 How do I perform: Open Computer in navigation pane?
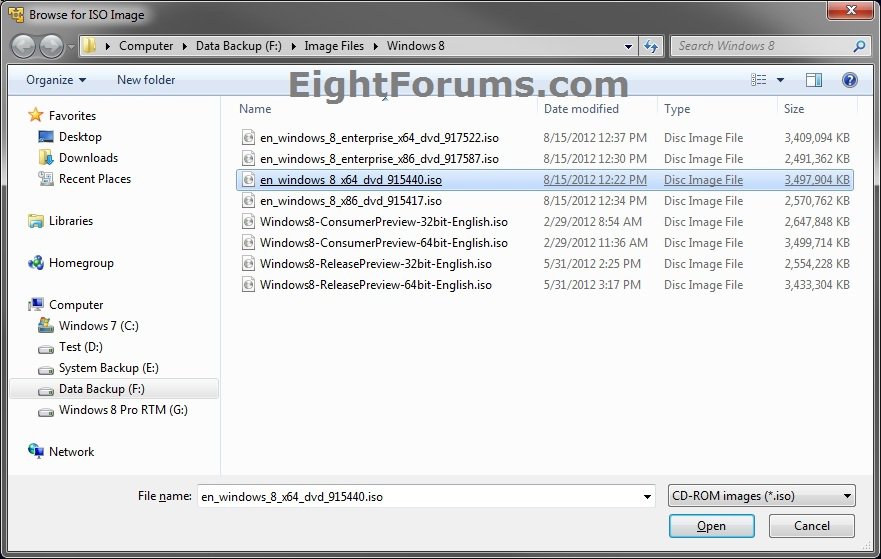coord(76,305)
